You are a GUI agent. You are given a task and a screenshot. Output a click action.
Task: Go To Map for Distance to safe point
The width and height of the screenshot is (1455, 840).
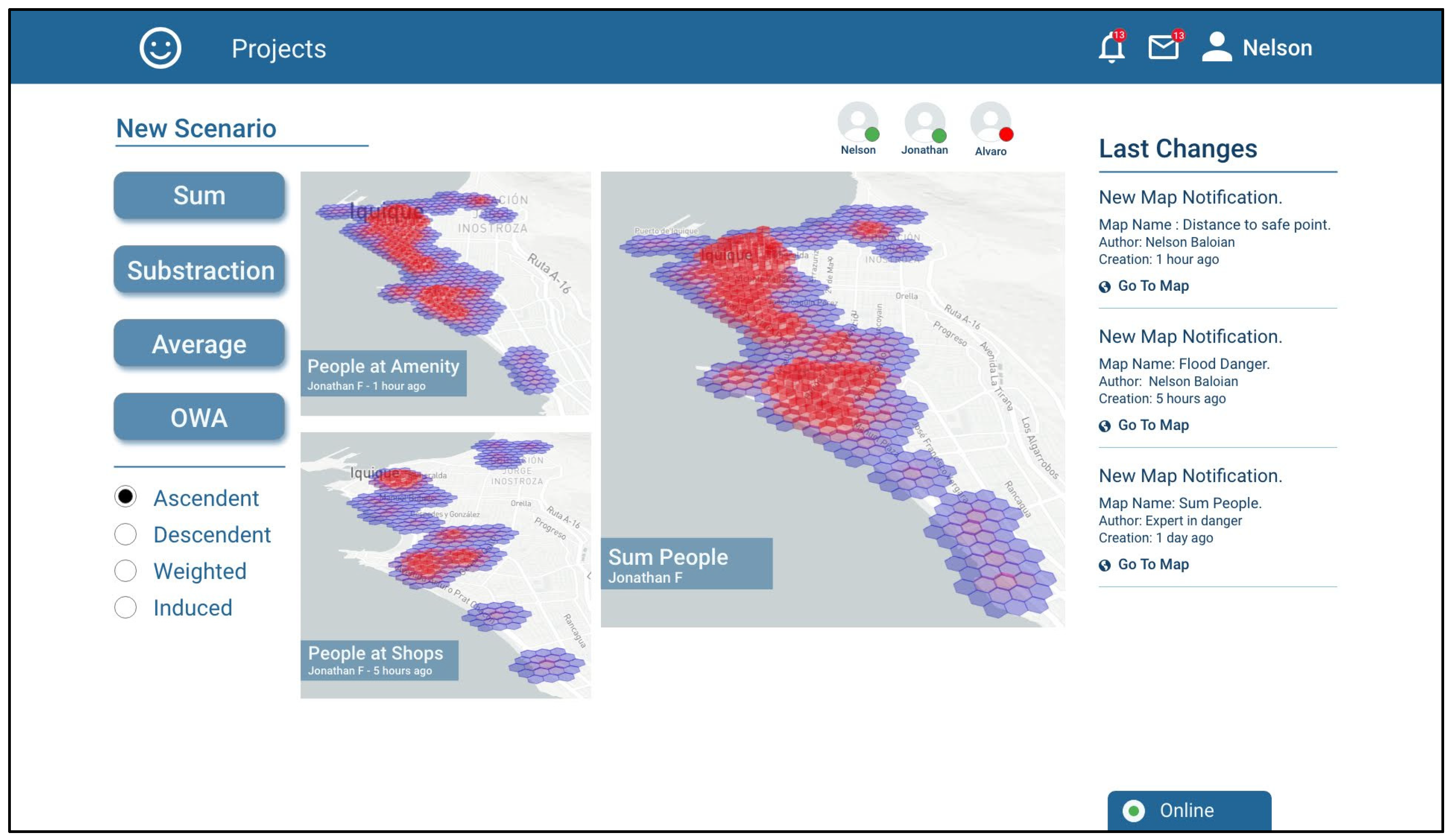[1152, 286]
